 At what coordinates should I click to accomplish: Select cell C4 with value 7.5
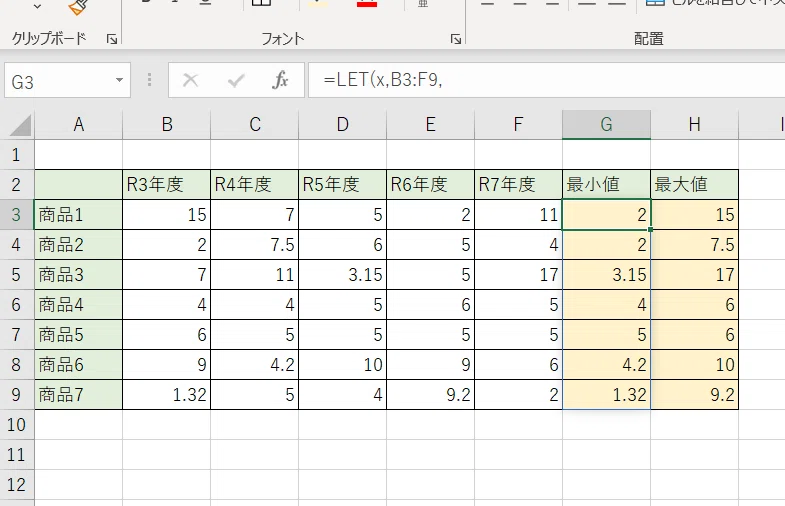pos(255,245)
